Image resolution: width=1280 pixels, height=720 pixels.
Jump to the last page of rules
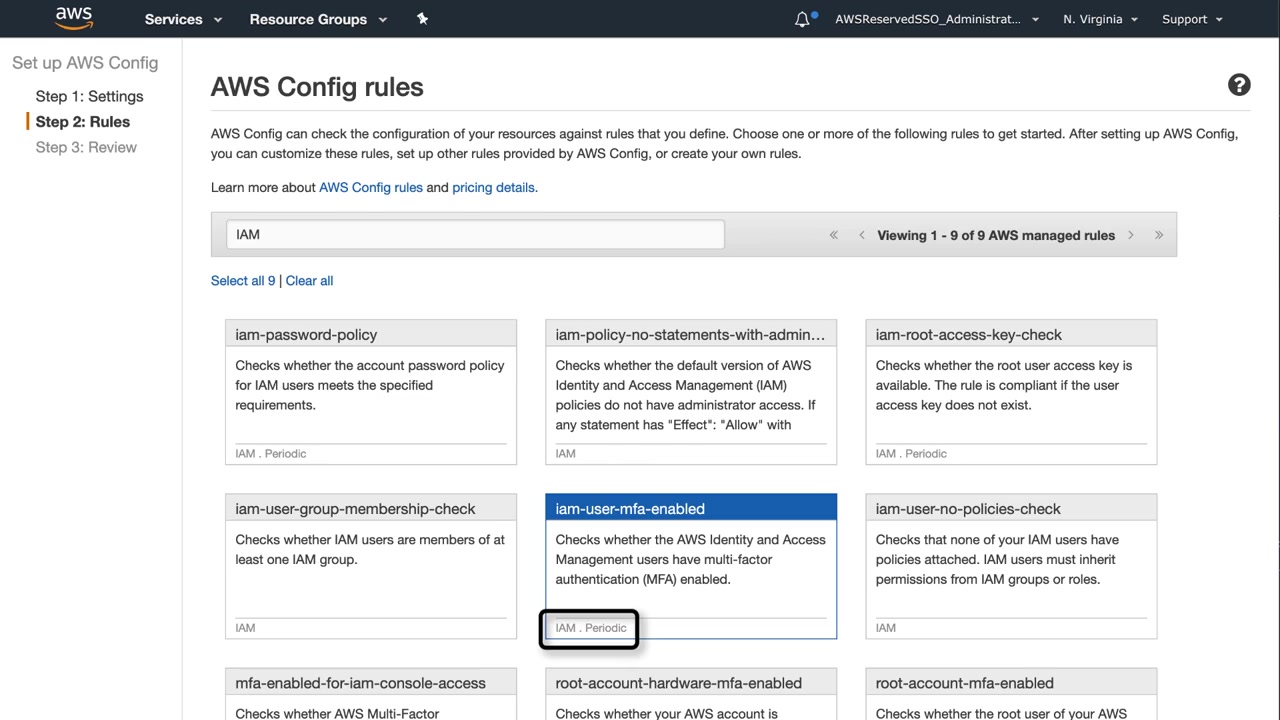pos(1159,235)
